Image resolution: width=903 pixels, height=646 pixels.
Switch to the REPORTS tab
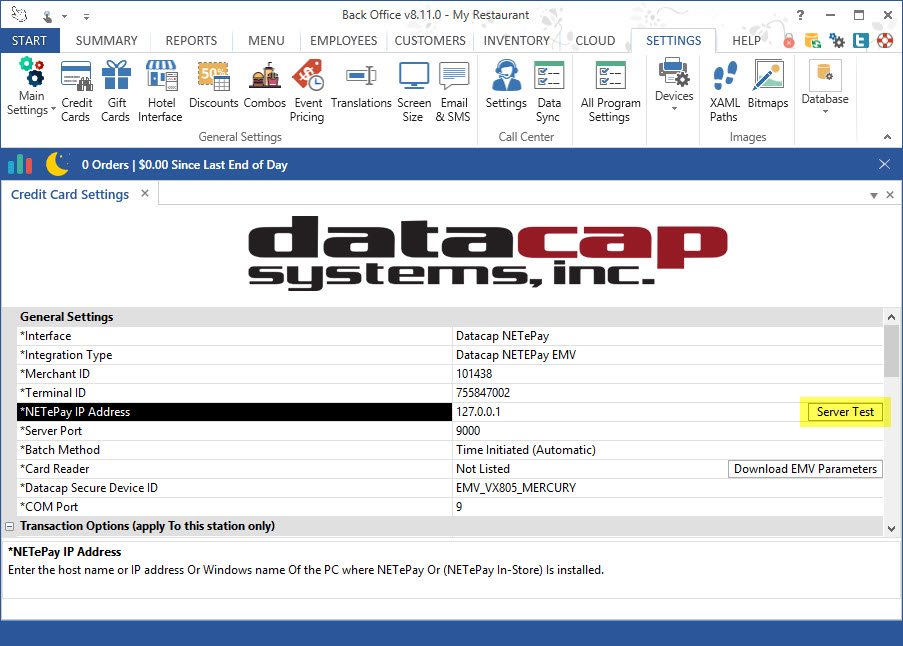click(x=191, y=41)
